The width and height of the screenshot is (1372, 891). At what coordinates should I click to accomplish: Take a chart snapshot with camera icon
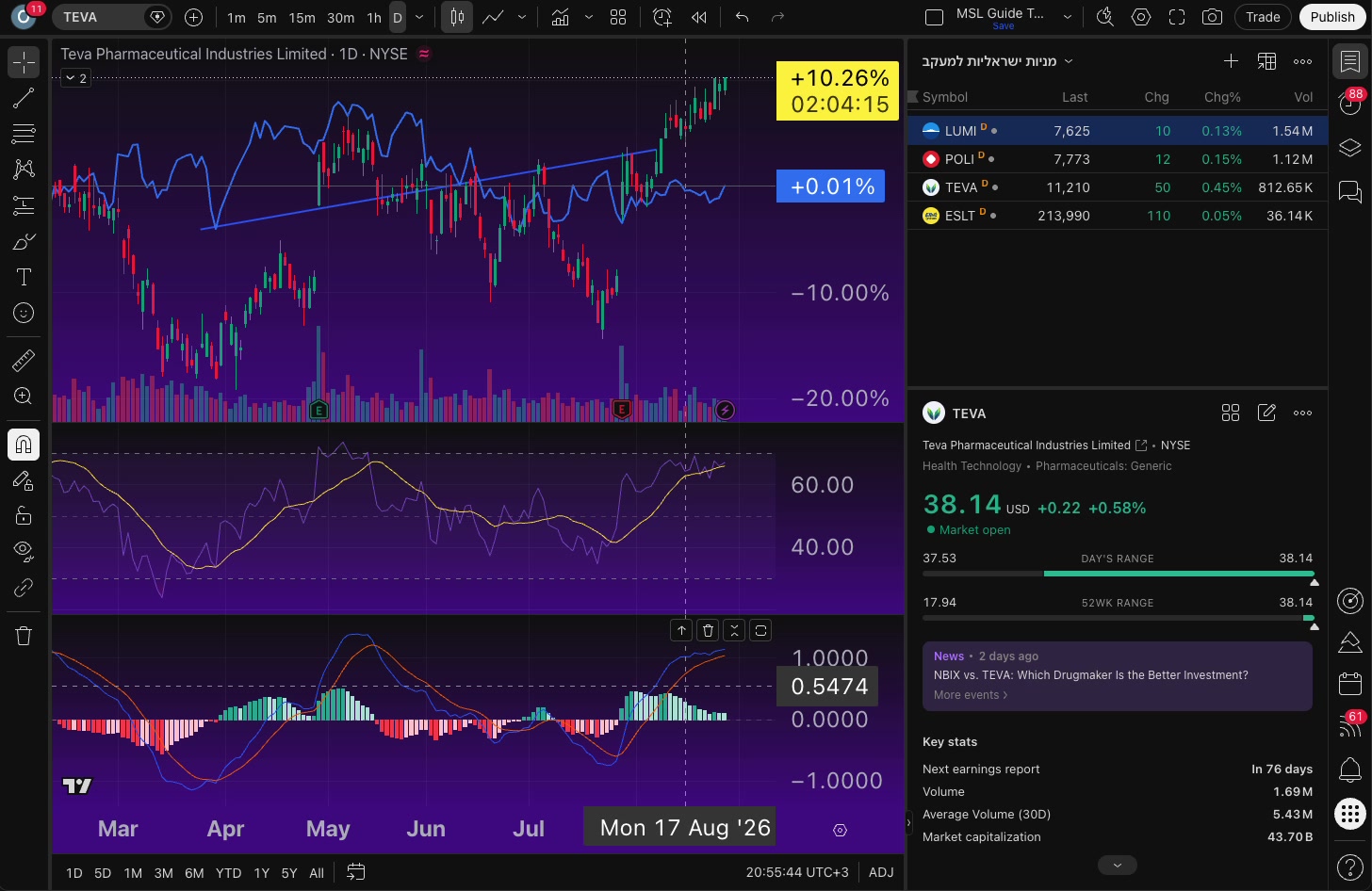tap(1213, 17)
